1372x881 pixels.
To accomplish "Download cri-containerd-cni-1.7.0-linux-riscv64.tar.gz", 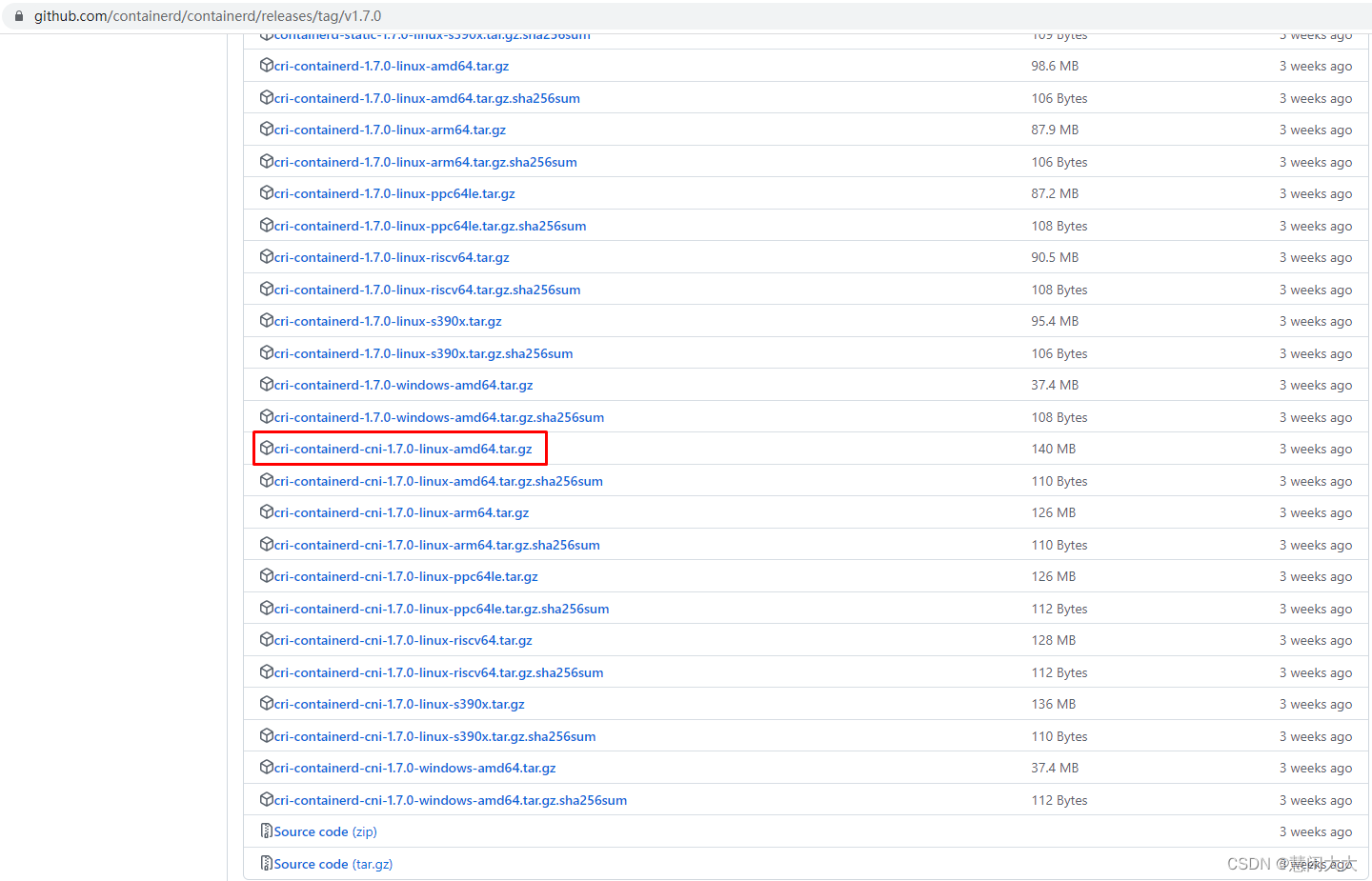I will tap(403, 640).
